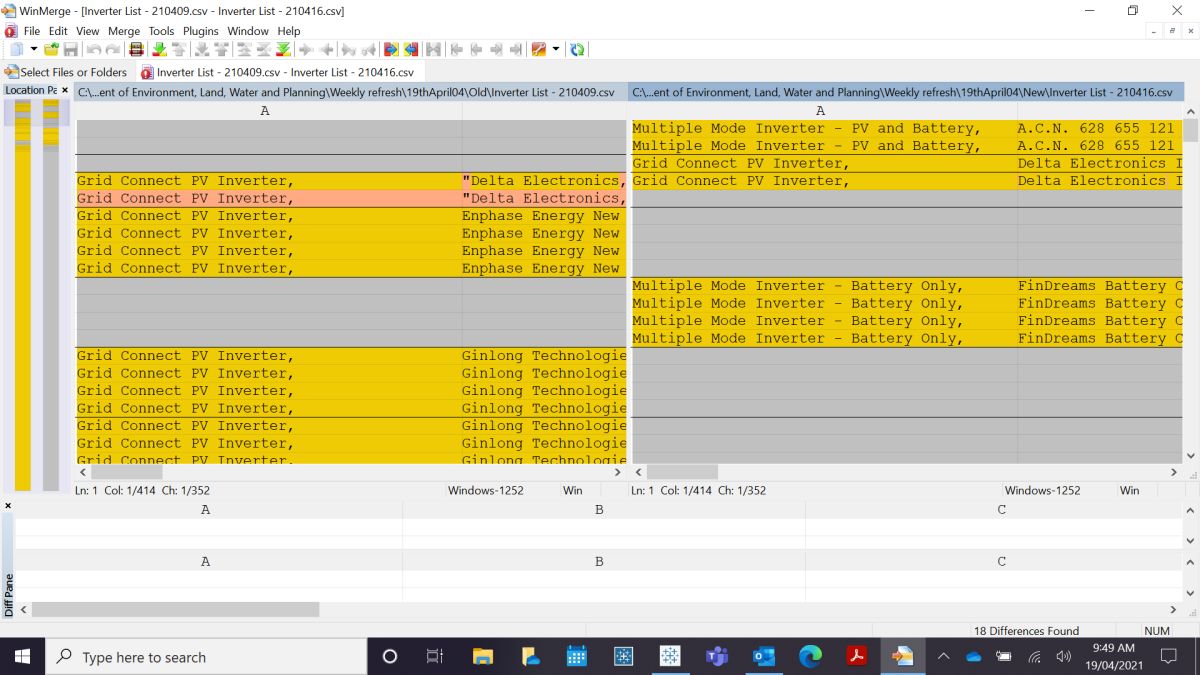Open the New document dropdown arrow
1200x675 pixels.
[x=33, y=49]
